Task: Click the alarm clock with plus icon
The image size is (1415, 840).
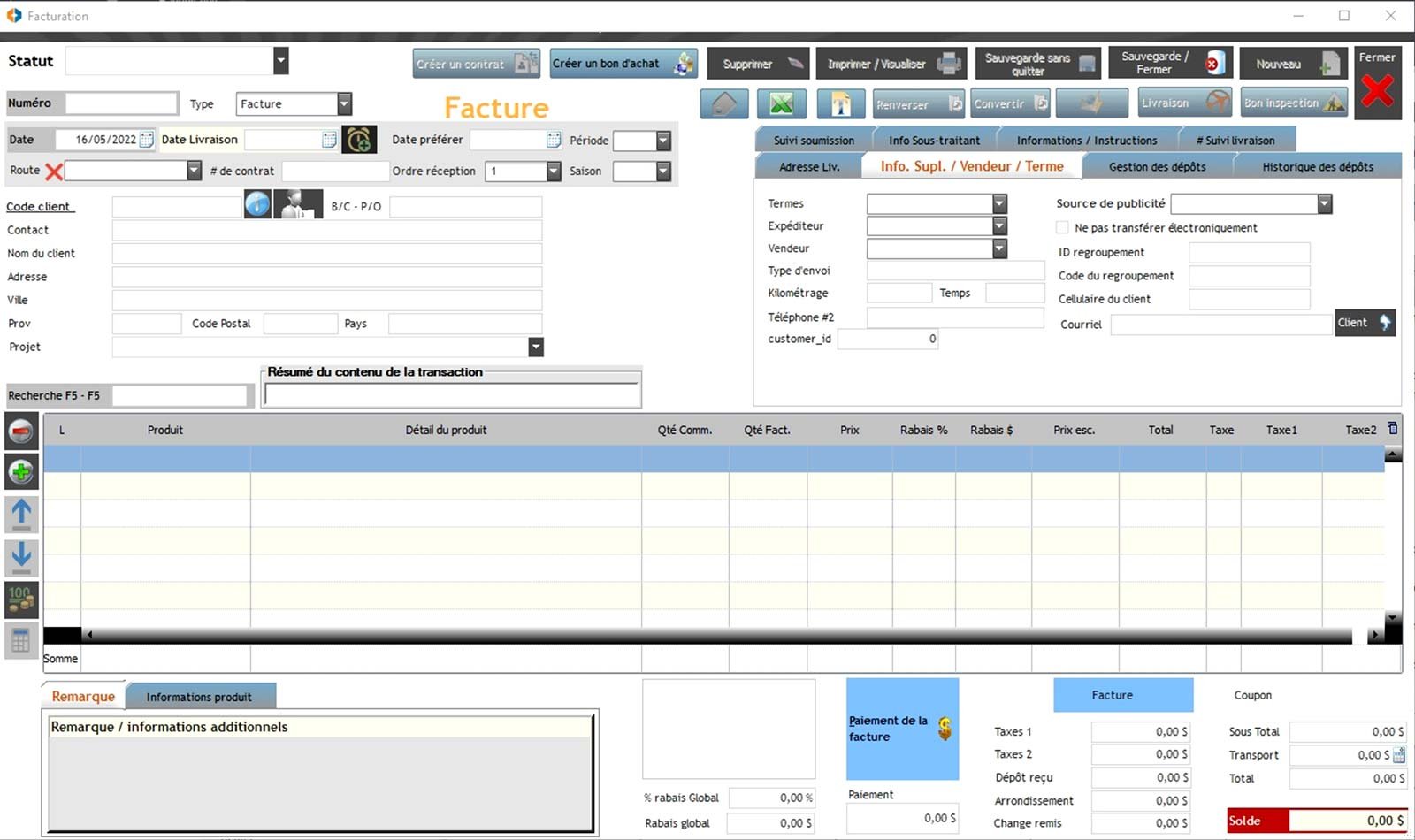Action: tap(359, 140)
